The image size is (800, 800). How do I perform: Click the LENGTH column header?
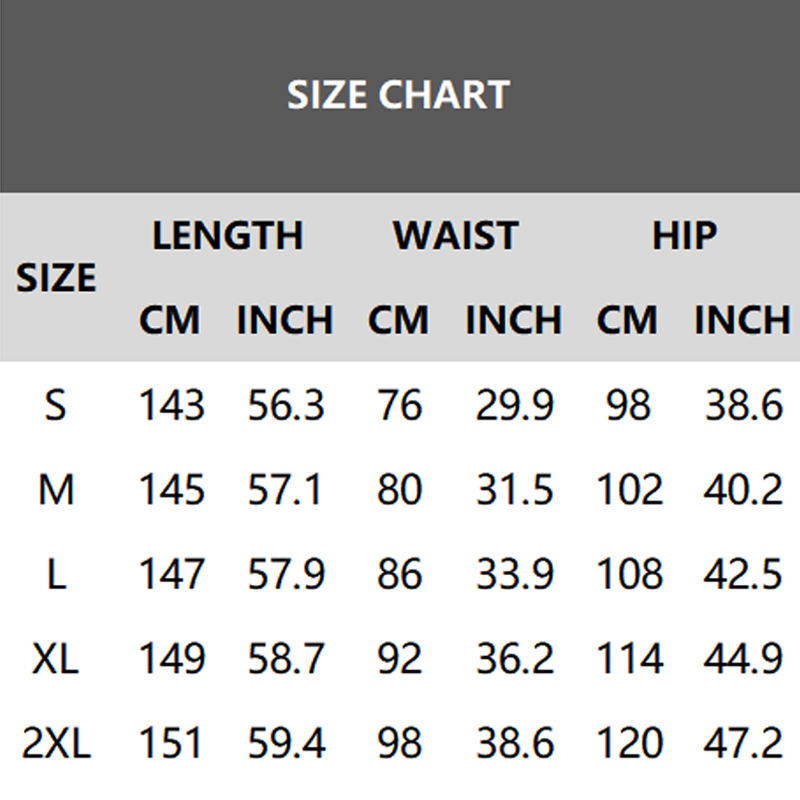click(227, 236)
